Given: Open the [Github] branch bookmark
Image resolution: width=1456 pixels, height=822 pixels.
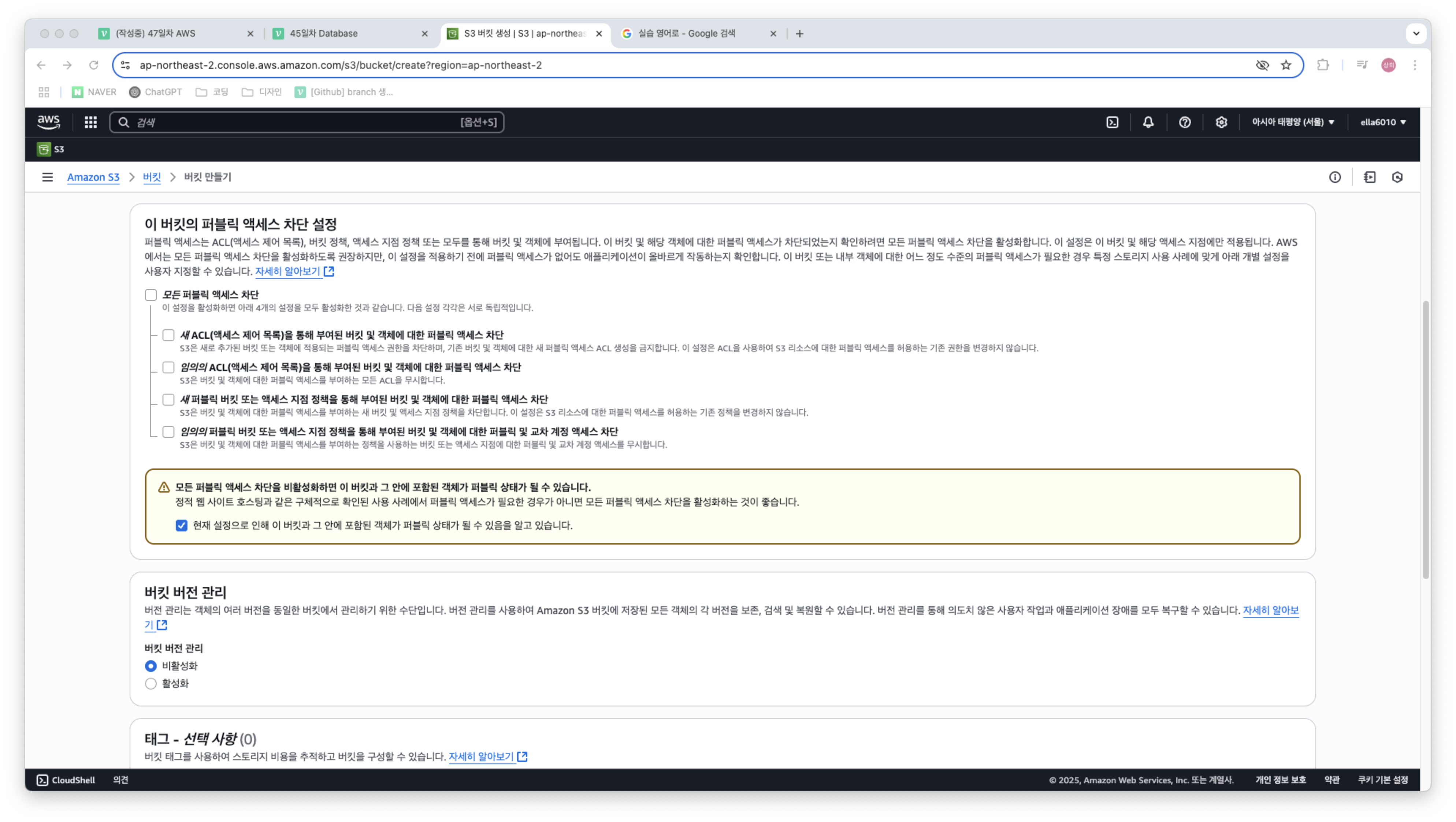Looking at the screenshot, I should tap(343, 92).
